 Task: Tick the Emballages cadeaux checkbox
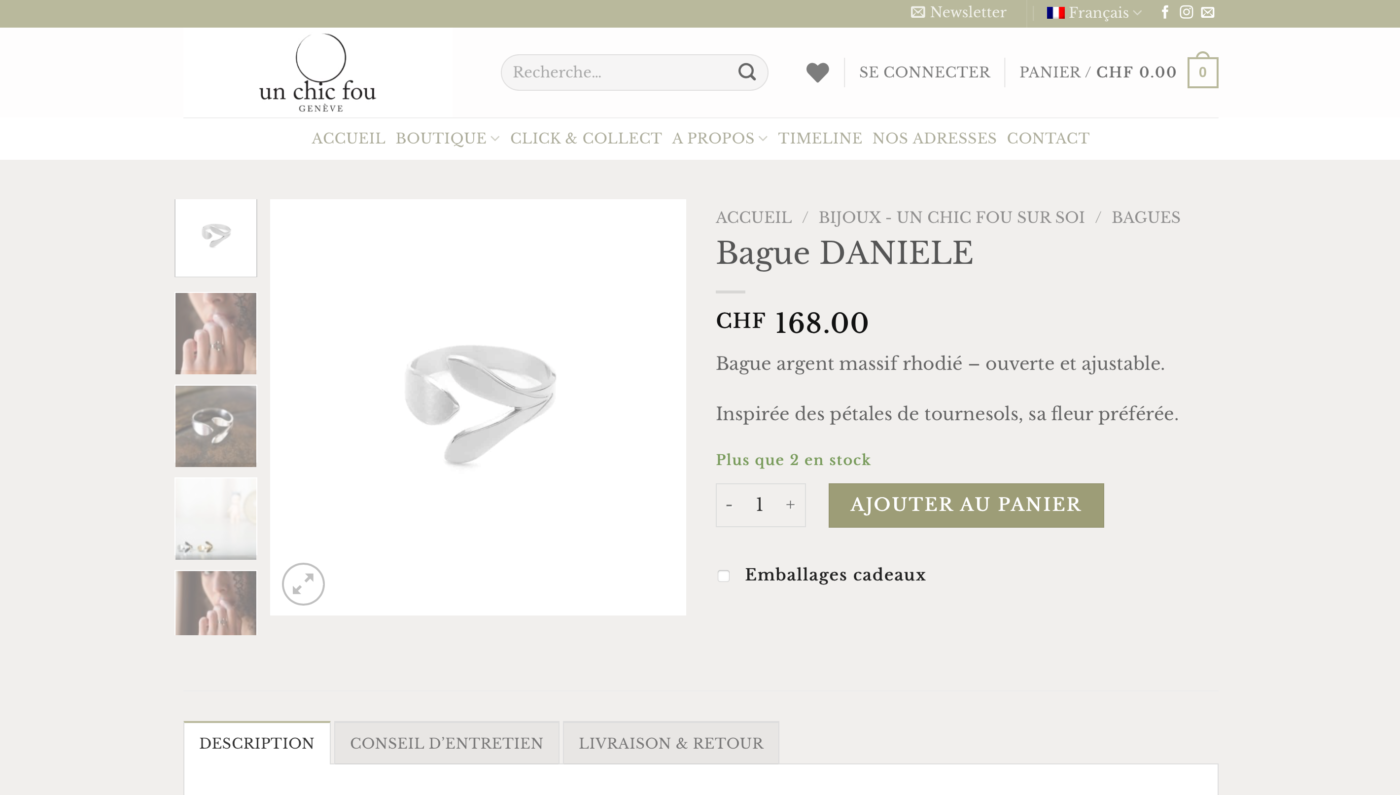(723, 576)
